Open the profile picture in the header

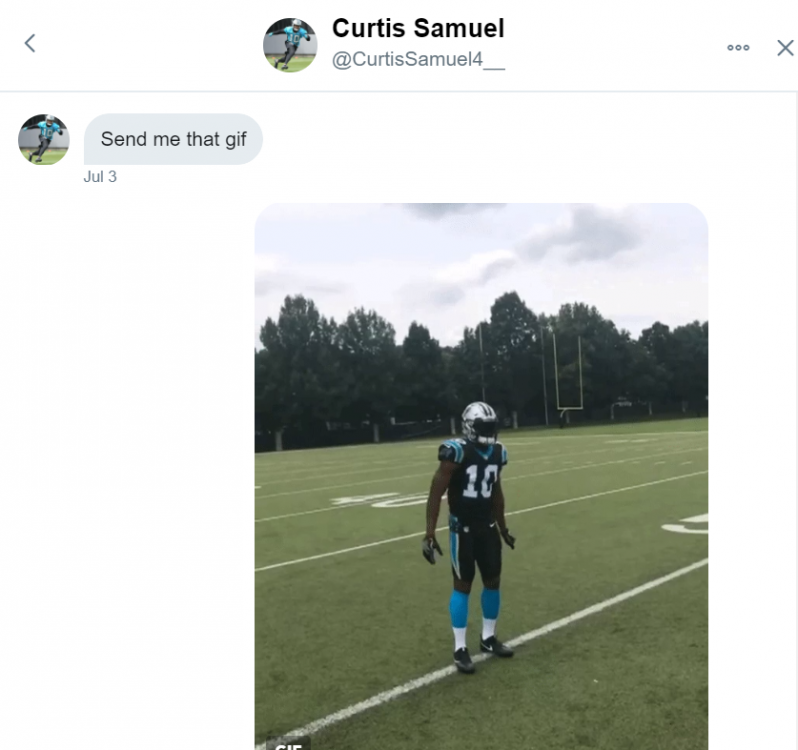tap(290, 45)
